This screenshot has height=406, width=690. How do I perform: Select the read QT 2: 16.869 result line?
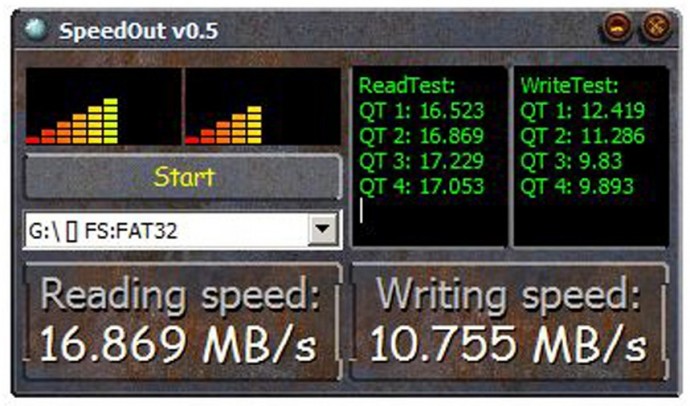click(x=421, y=136)
